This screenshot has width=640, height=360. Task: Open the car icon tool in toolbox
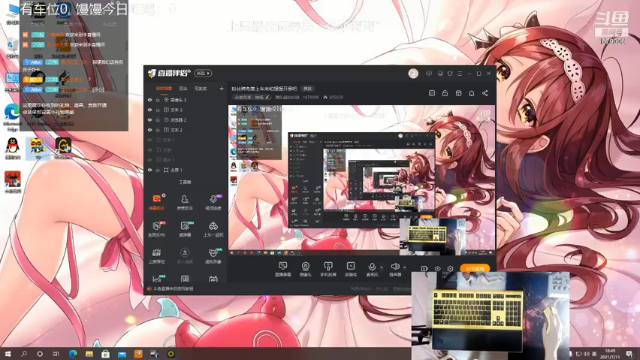(213, 229)
